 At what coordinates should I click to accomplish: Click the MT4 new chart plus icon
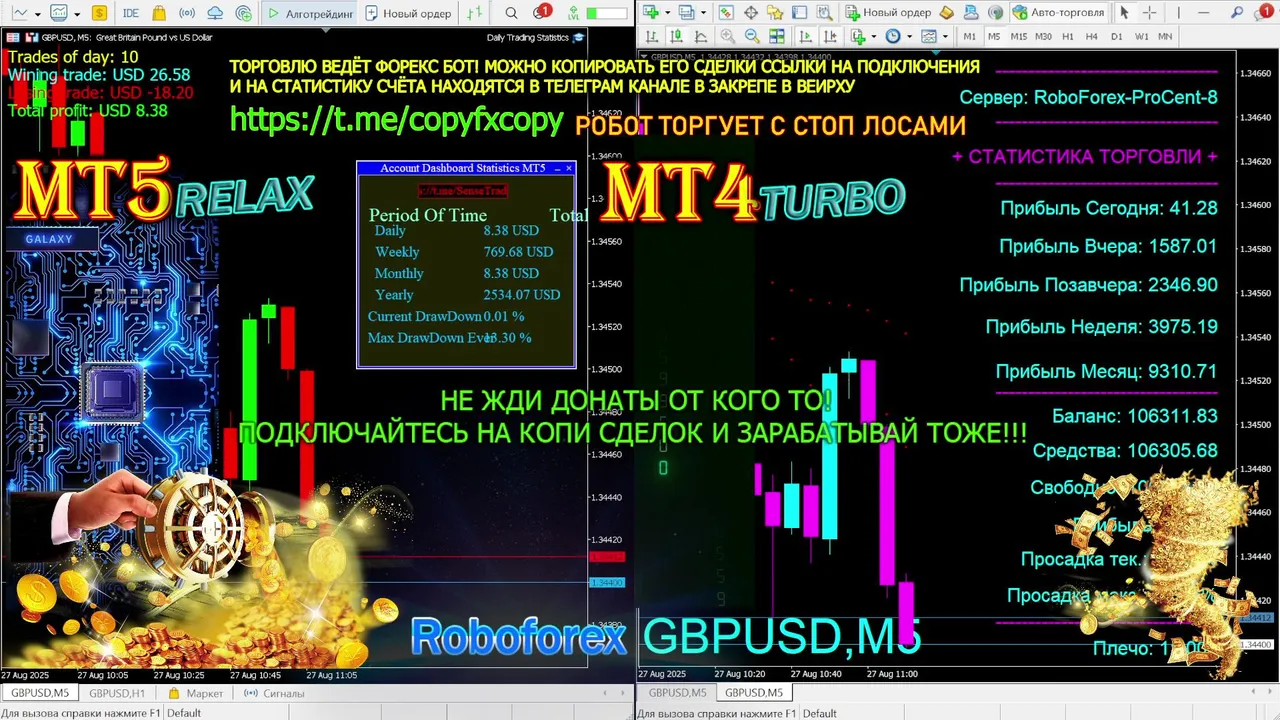(x=650, y=12)
